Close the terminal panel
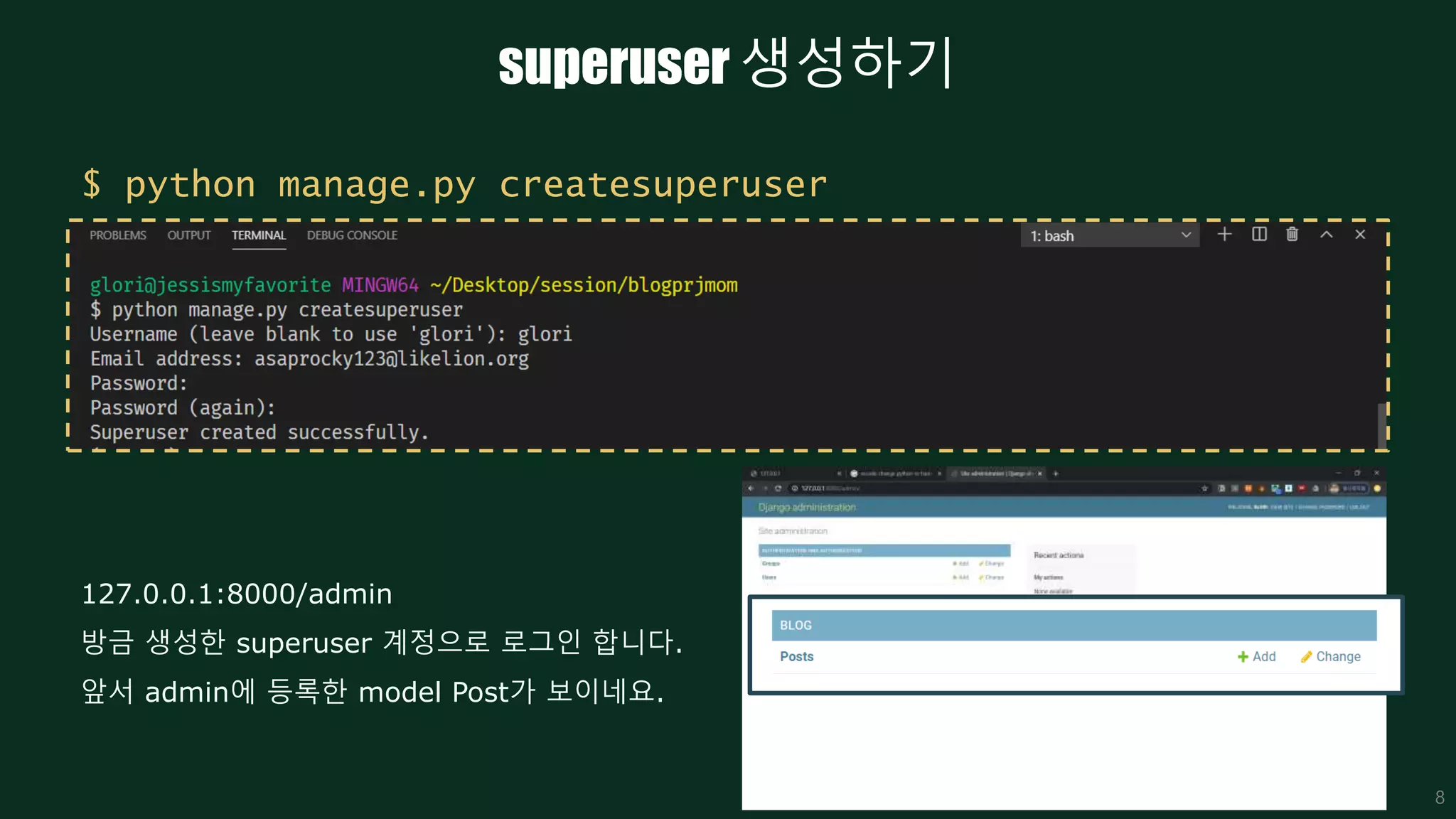 point(1360,234)
